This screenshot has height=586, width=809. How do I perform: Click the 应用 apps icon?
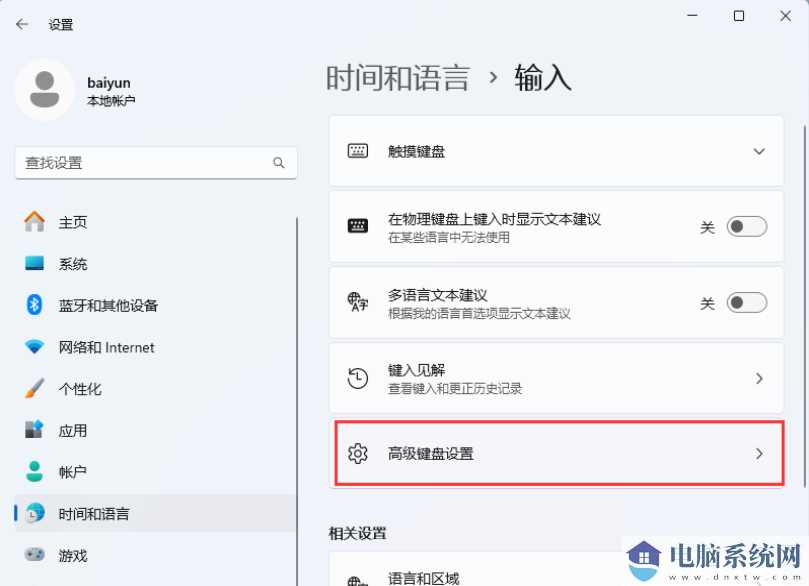point(35,430)
